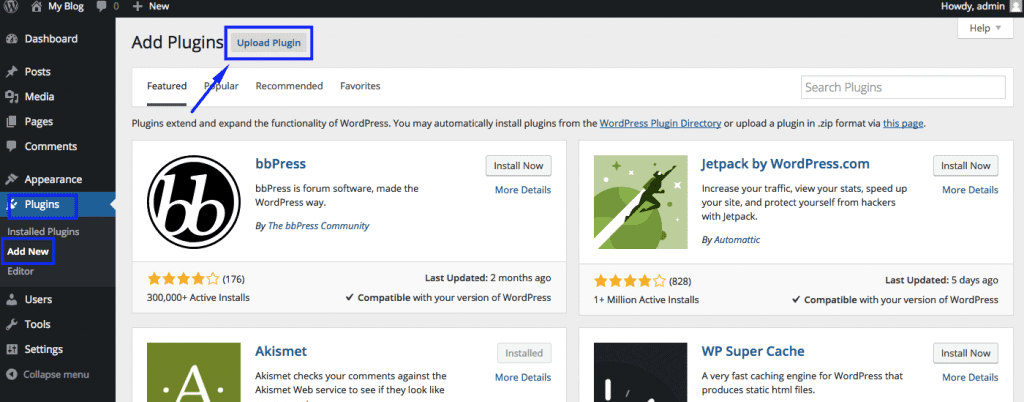The width and height of the screenshot is (1024, 402).
Task: Click the Tools wrench icon
Action: [12, 324]
